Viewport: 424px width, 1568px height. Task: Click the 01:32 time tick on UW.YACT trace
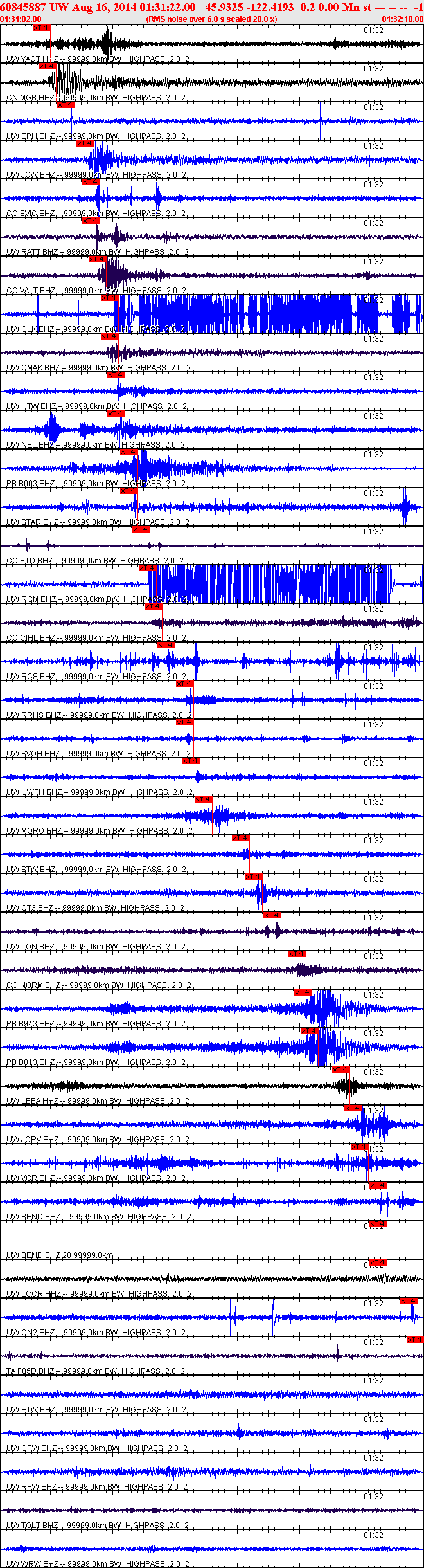pyautogui.click(x=373, y=30)
